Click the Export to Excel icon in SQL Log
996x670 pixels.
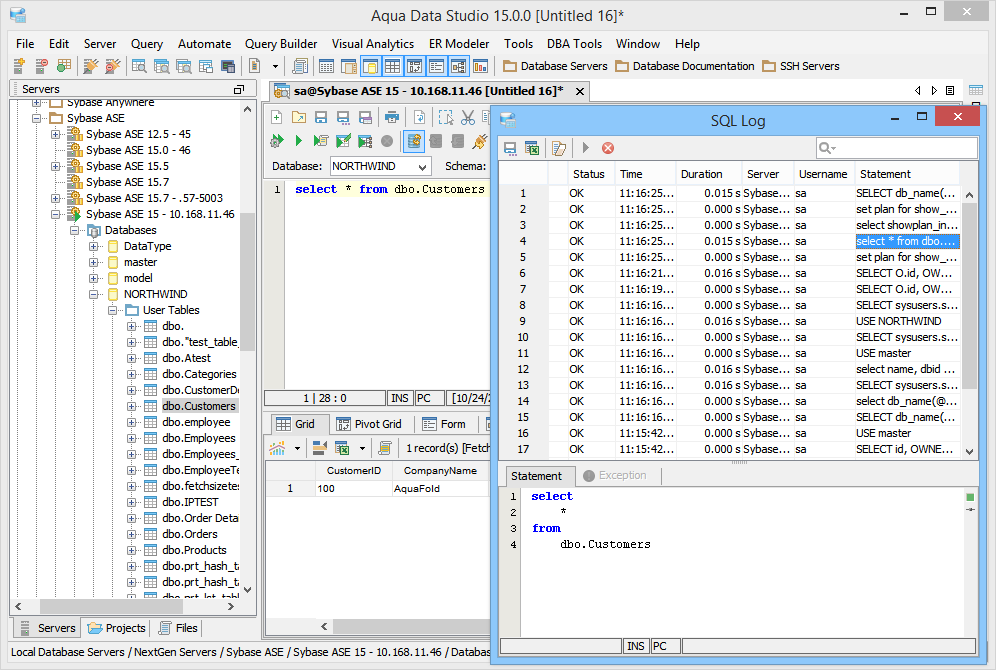[532, 148]
